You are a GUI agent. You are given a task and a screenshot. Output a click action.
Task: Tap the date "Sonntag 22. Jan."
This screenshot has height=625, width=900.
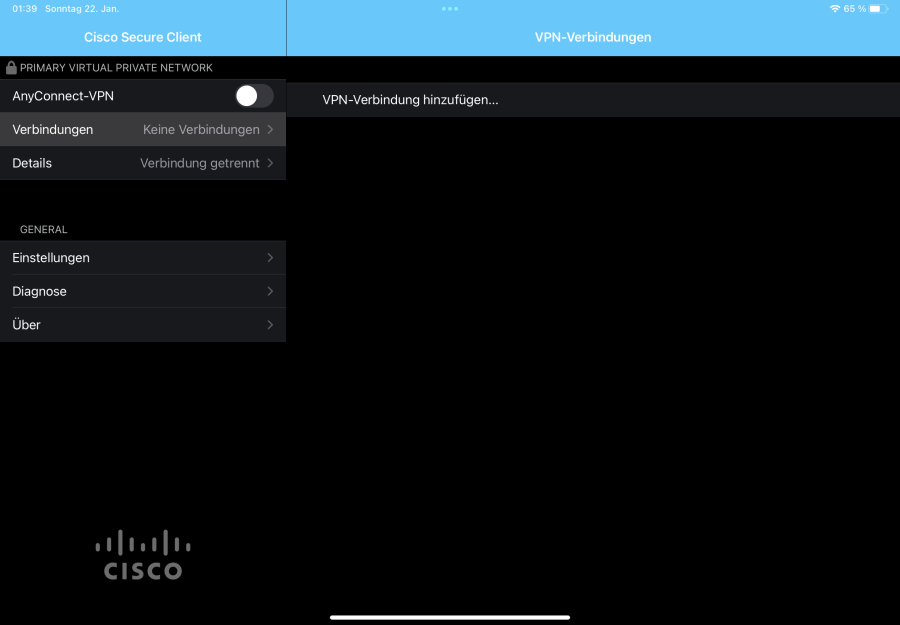pyautogui.click(x=82, y=9)
